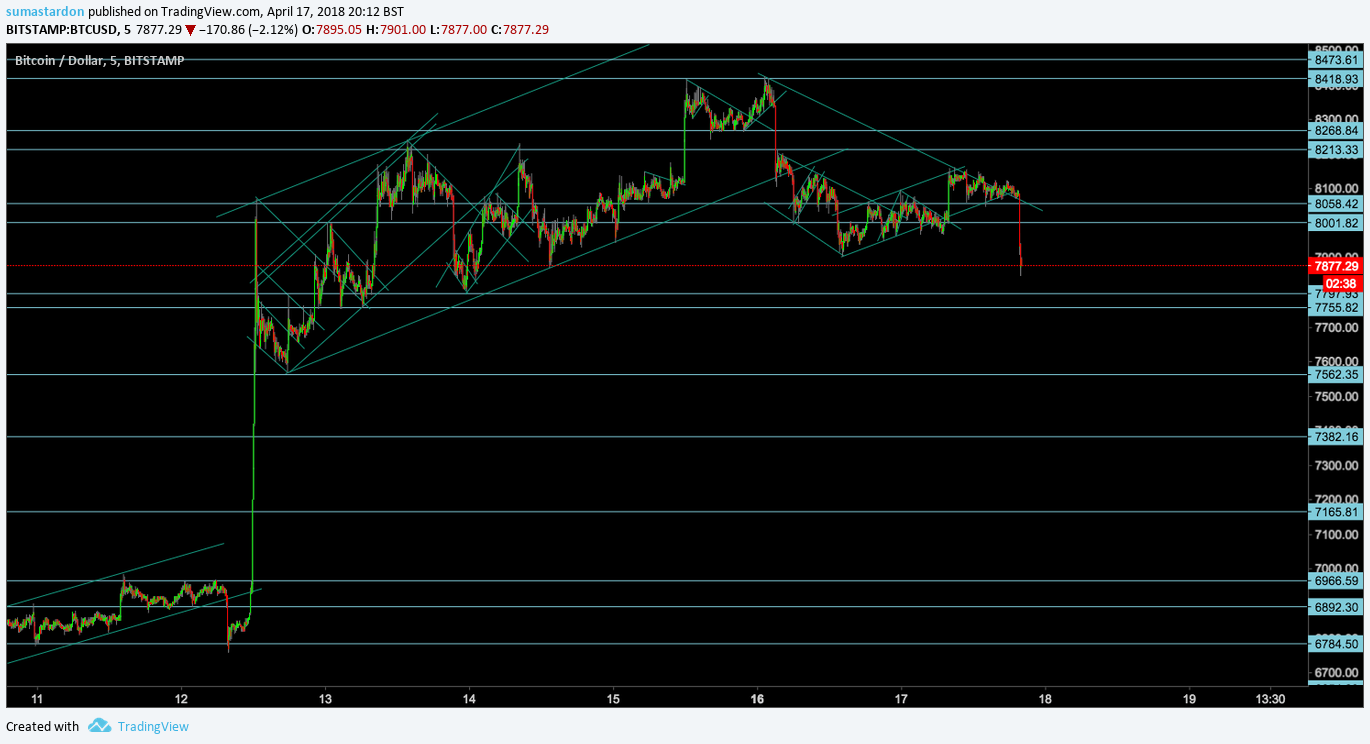Click the 8268.84 price level label
This screenshot has height=744, width=1370.
(1335, 131)
